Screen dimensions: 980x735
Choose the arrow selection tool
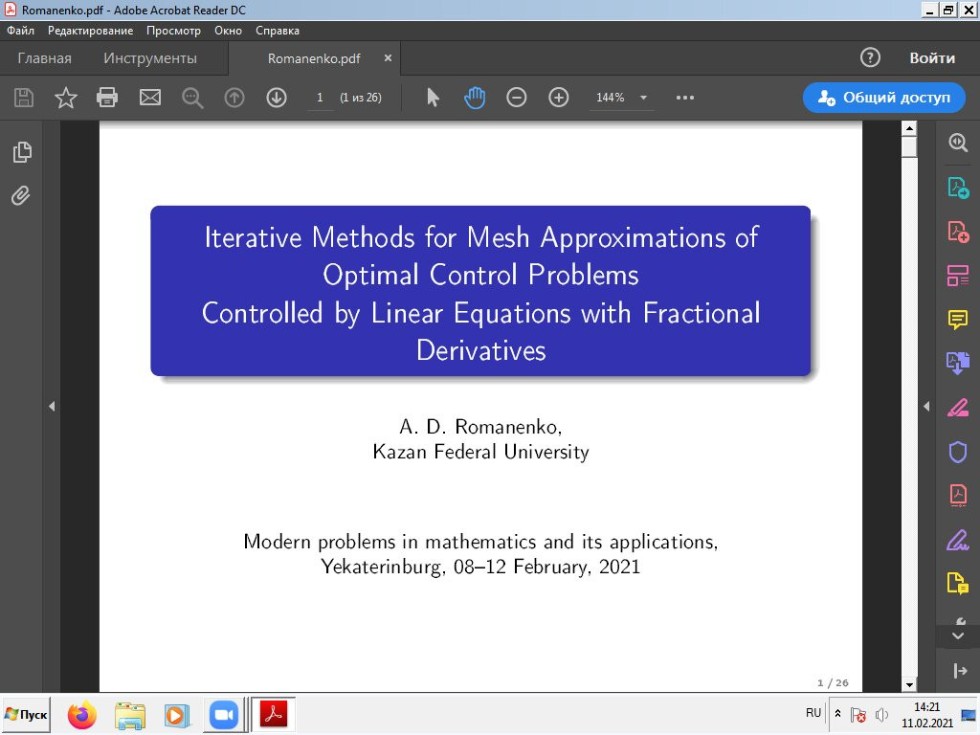tap(433, 98)
